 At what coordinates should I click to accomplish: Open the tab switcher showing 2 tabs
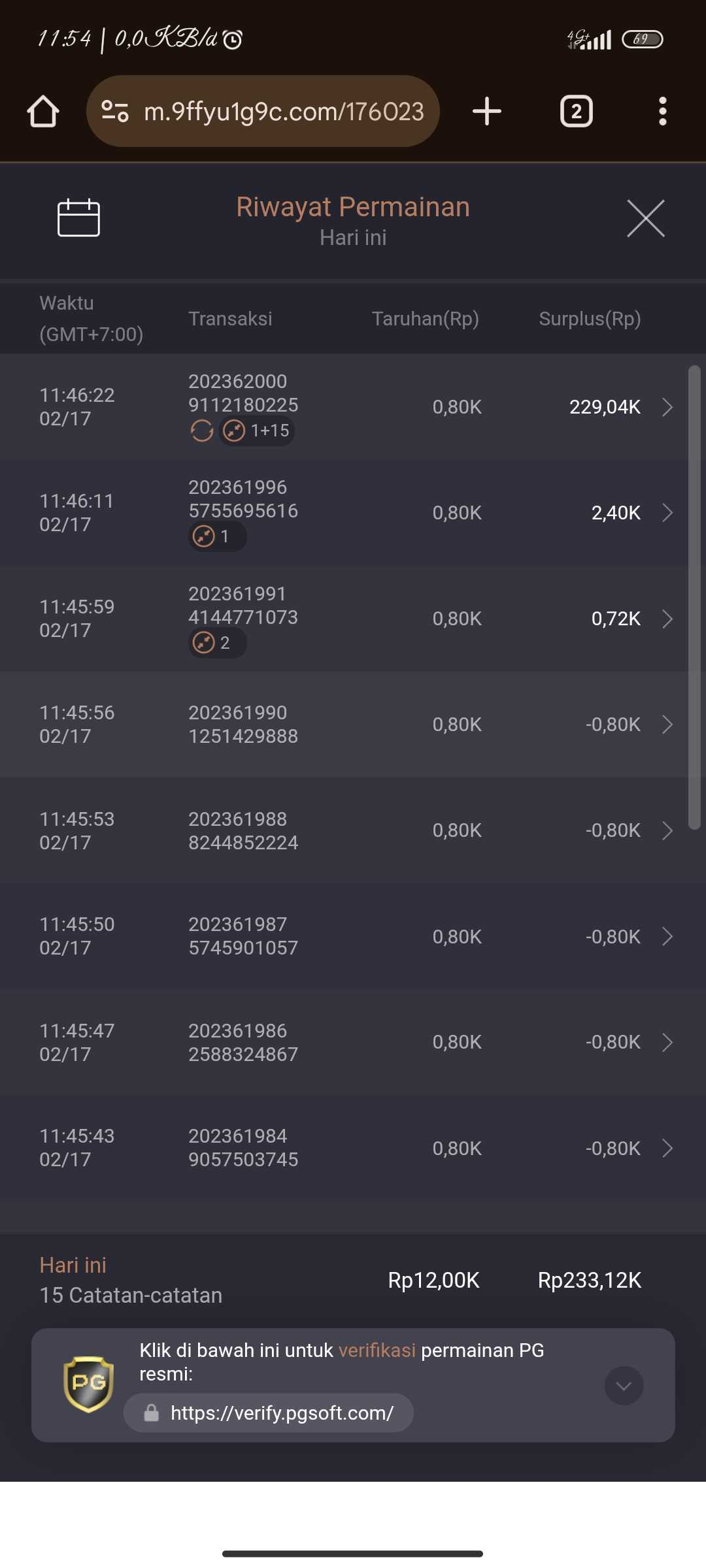(576, 111)
